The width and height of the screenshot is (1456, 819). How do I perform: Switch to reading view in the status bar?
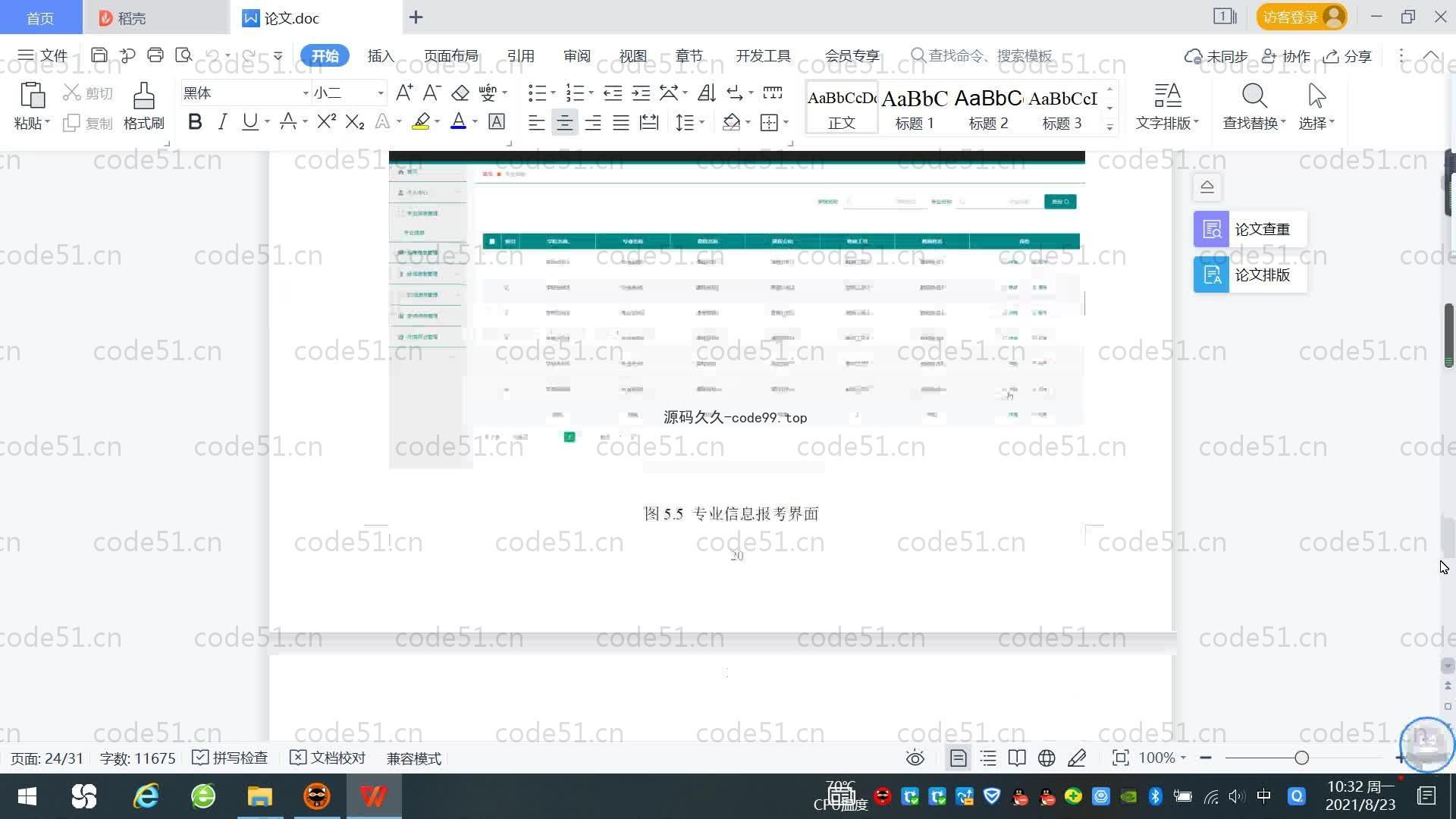[x=1017, y=758]
